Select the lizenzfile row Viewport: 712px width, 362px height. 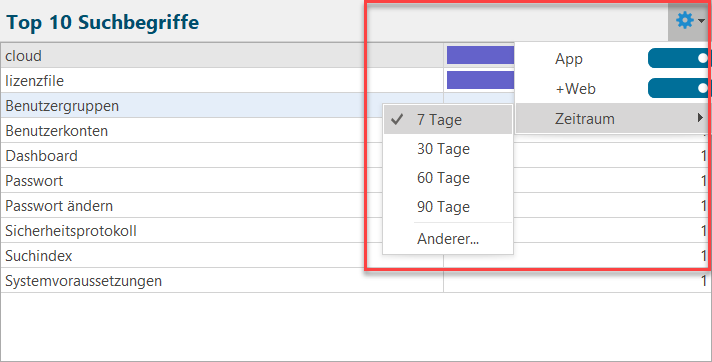pos(222,80)
